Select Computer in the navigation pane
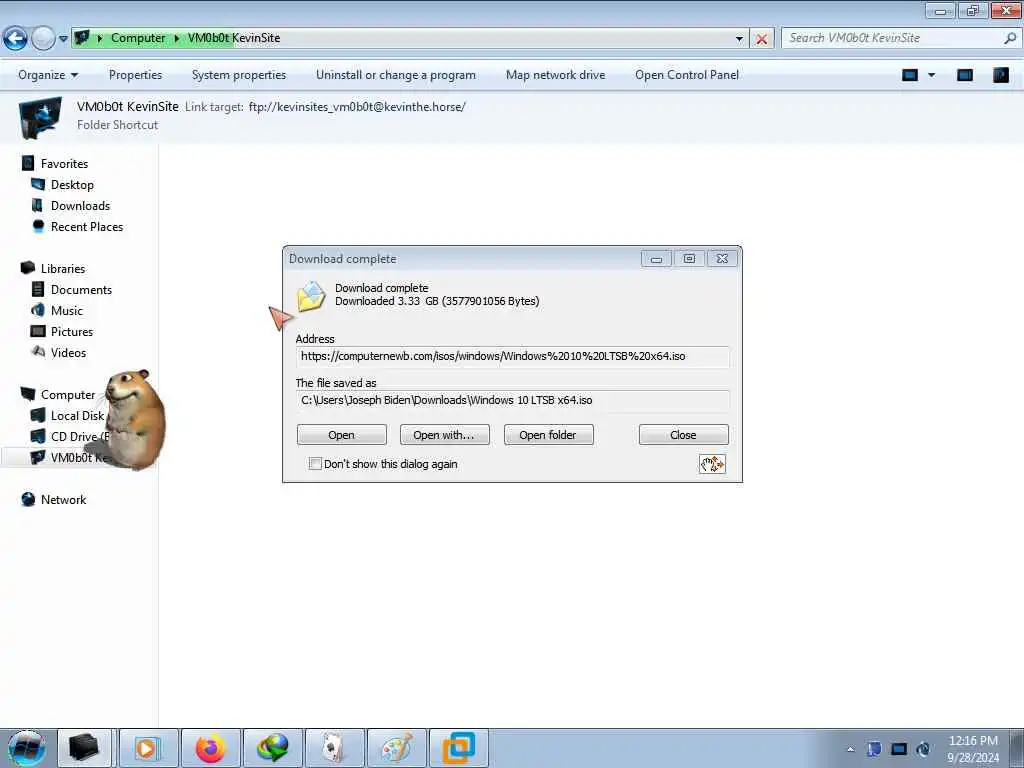The height and width of the screenshot is (768, 1024). coord(68,394)
